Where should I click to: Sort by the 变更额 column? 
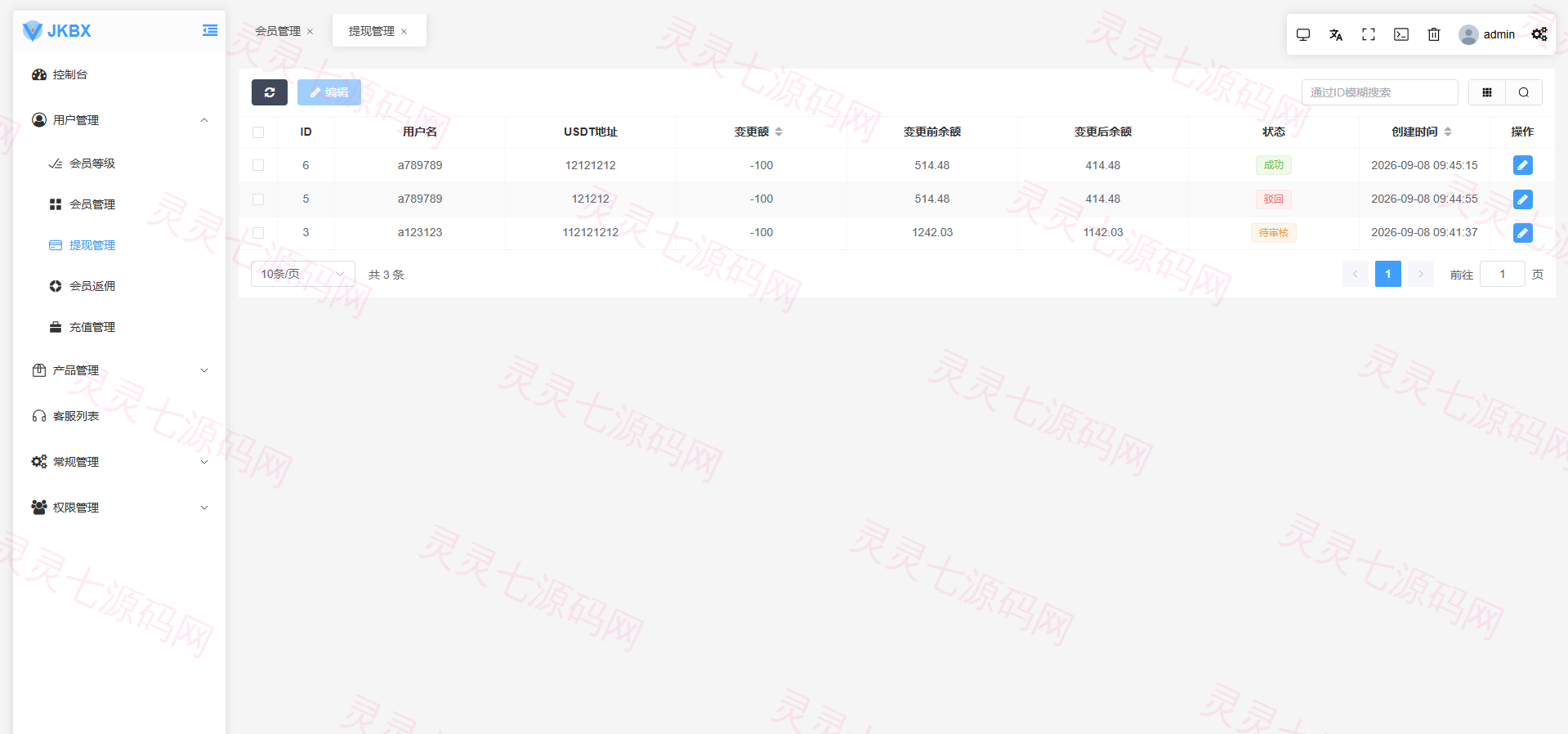coord(779,132)
